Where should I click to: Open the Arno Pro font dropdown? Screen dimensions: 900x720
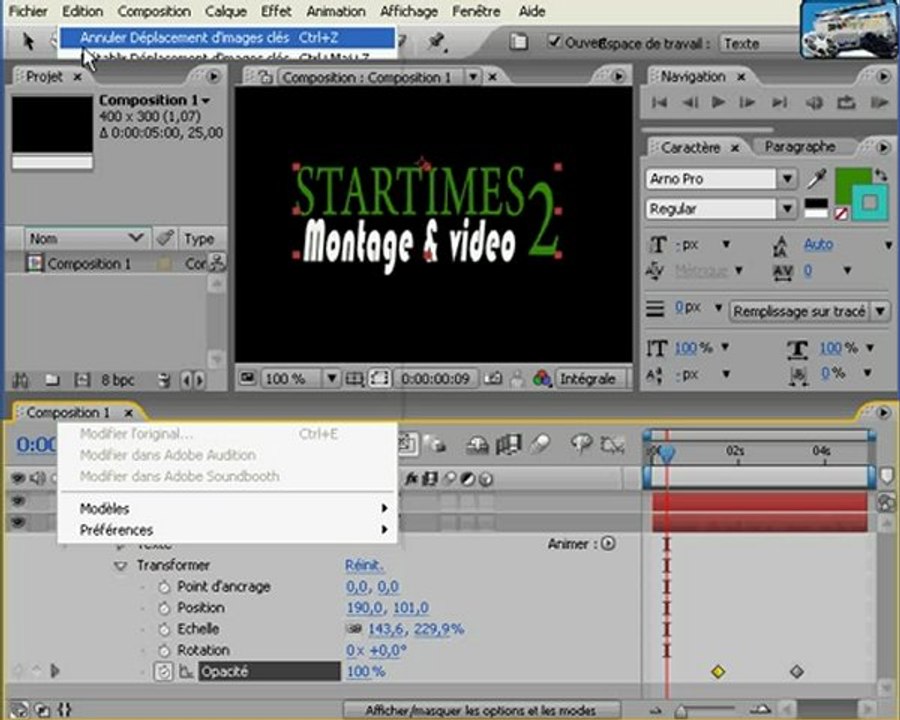click(x=788, y=179)
